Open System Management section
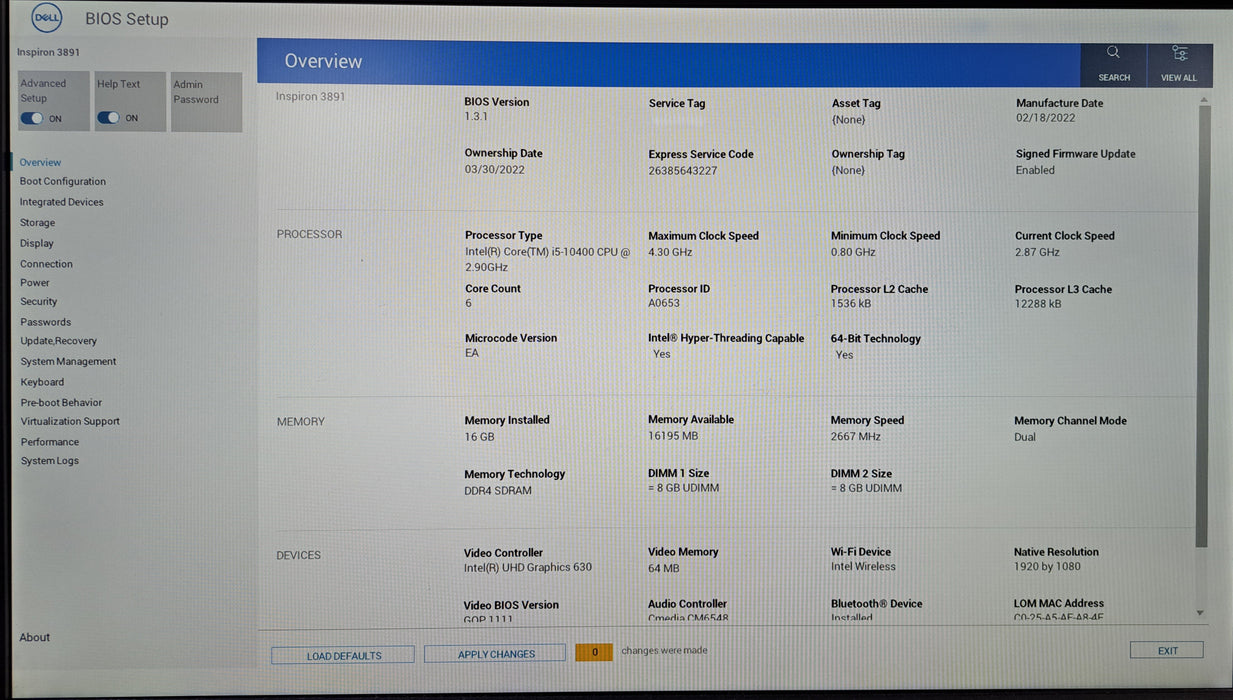Screen dimensions: 1233x700 coord(68,362)
